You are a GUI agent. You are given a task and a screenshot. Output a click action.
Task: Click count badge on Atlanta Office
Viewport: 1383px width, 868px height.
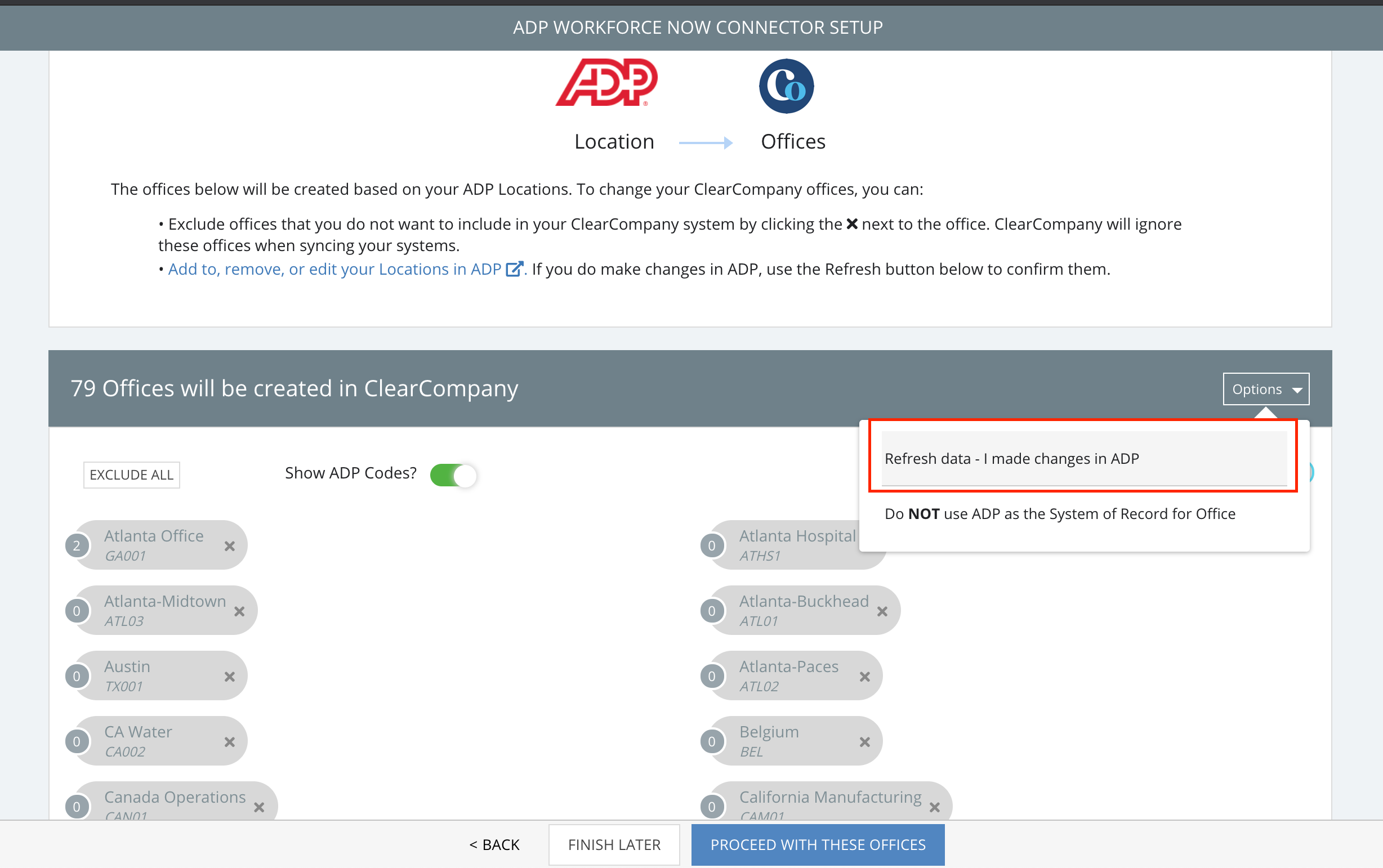(77, 545)
